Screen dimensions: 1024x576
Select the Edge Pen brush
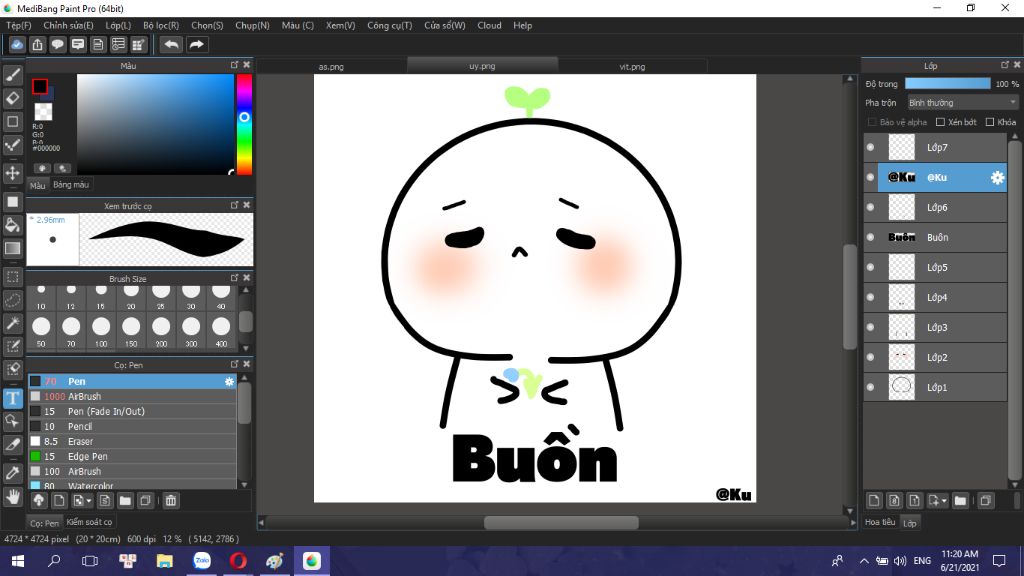coord(132,456)
